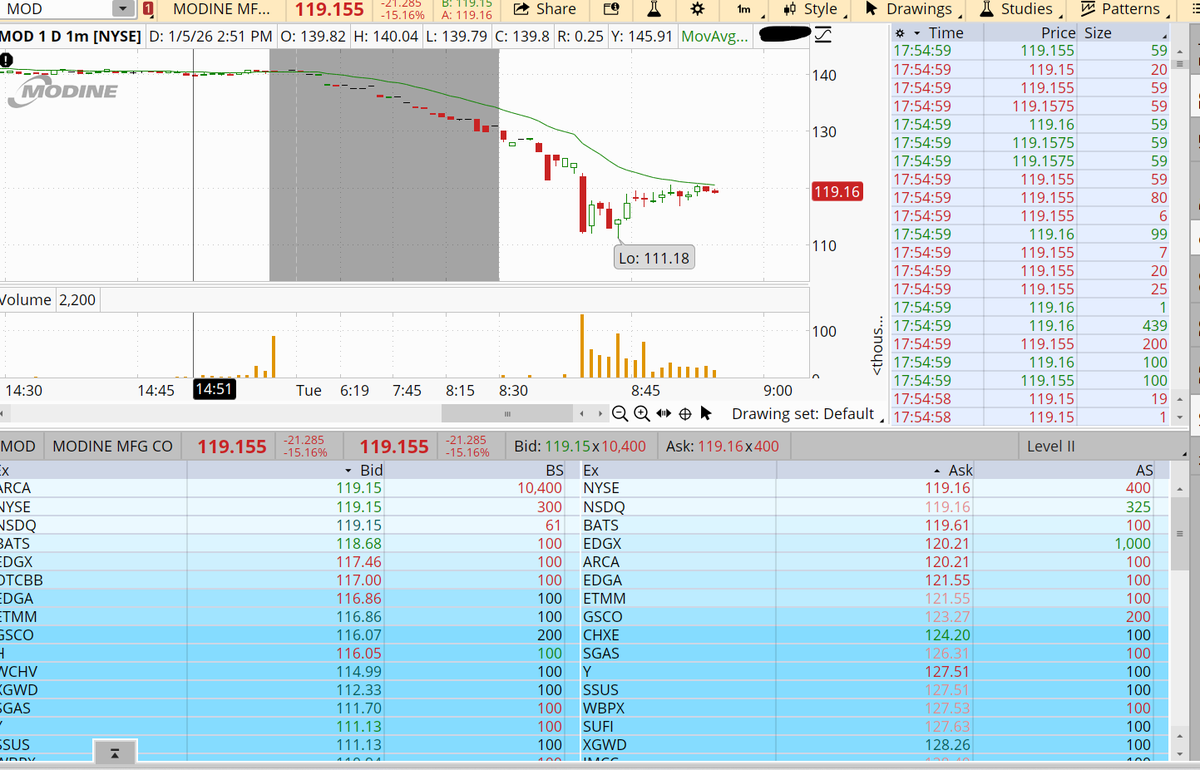Open the Drawing set: Default dropdown

pyautogui.click(x=808, y=413)
